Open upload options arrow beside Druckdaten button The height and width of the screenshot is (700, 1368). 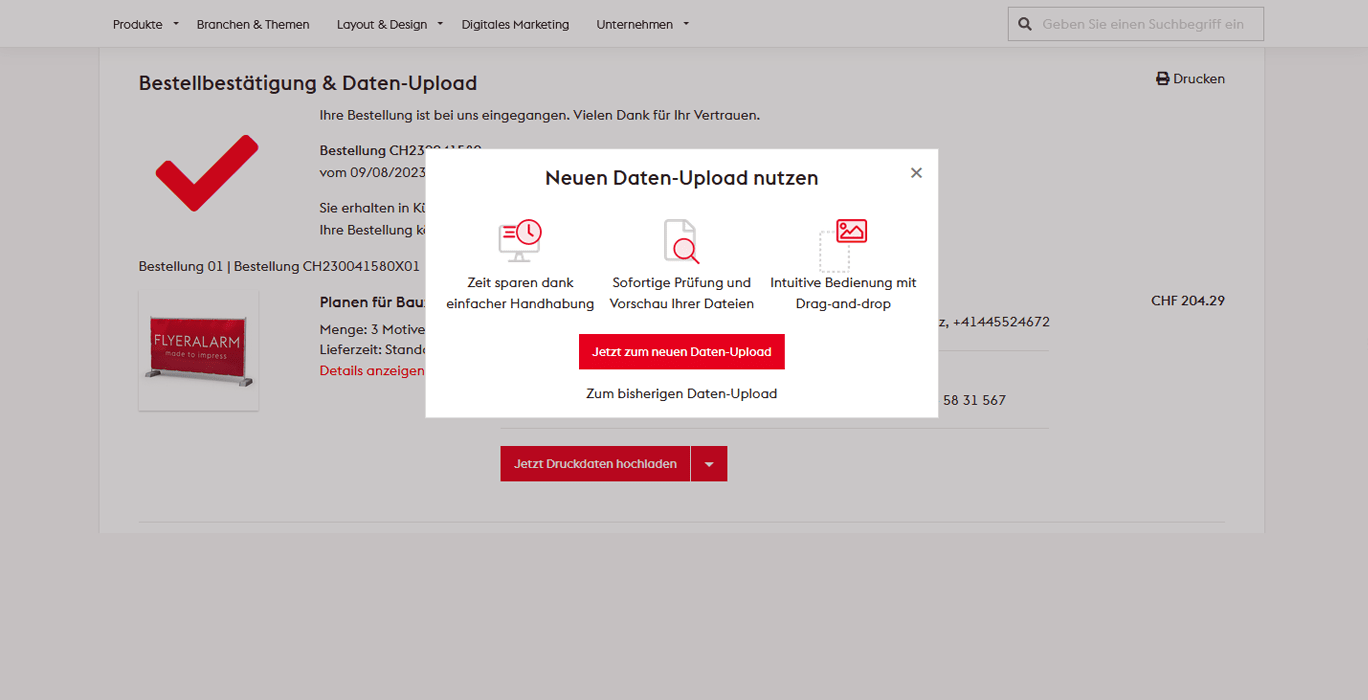coord(709,464)
